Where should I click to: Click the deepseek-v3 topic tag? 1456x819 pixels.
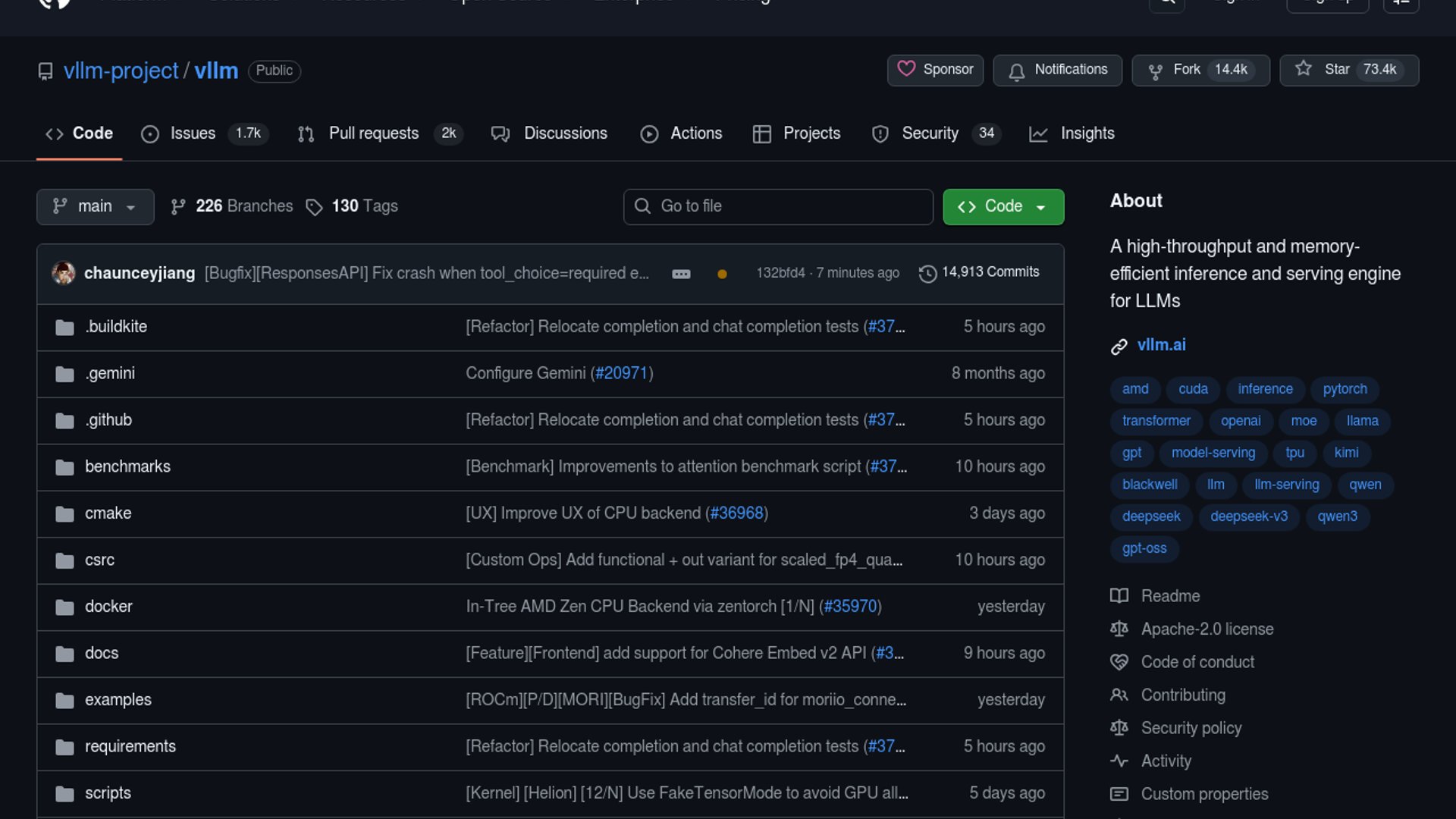pyautogui.click(x=1248, y=516)
